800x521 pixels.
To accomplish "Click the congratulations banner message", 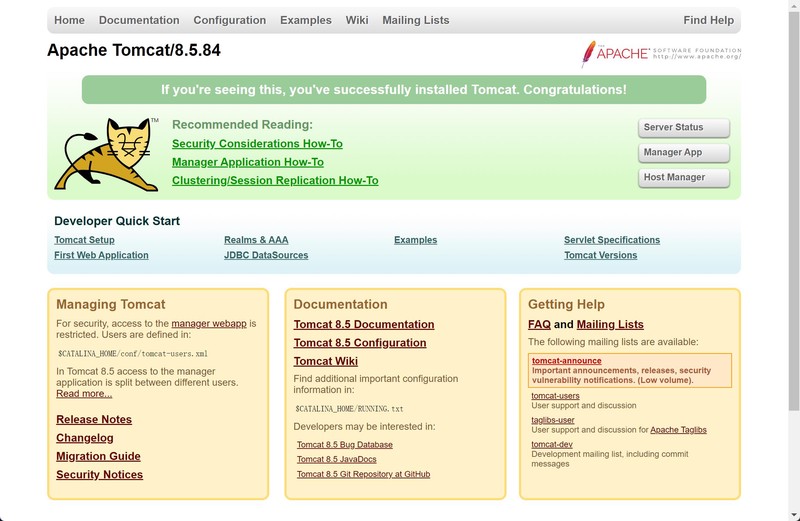I will coord(394,90).
